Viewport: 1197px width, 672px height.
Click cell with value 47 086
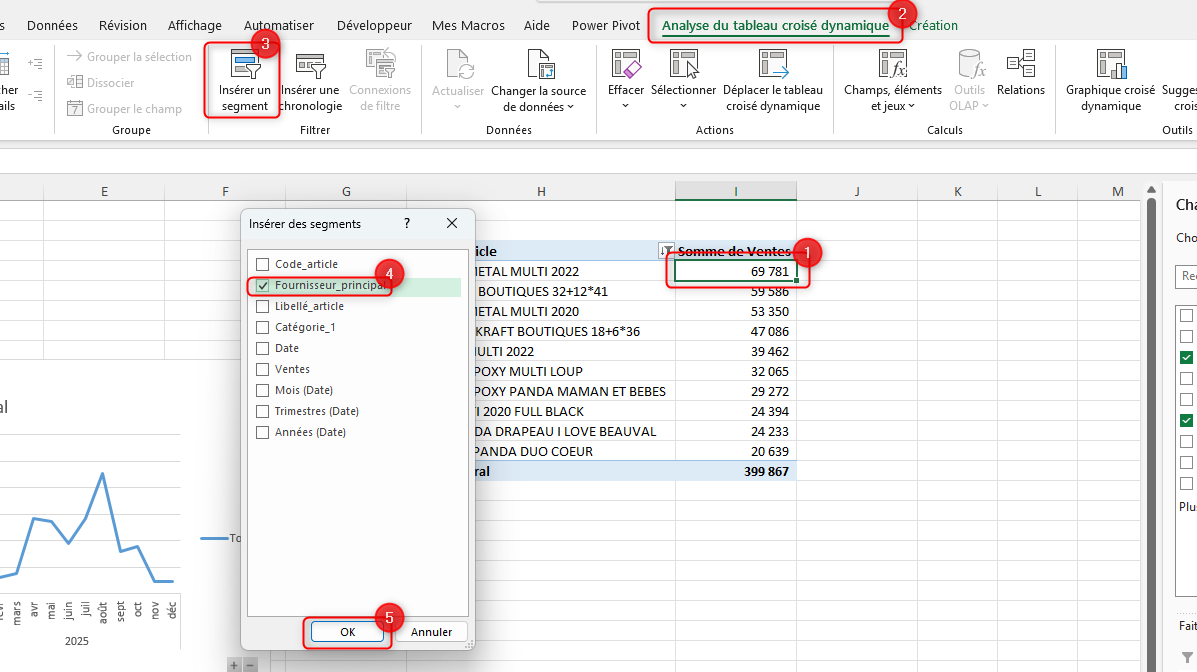tap(736, 331)
